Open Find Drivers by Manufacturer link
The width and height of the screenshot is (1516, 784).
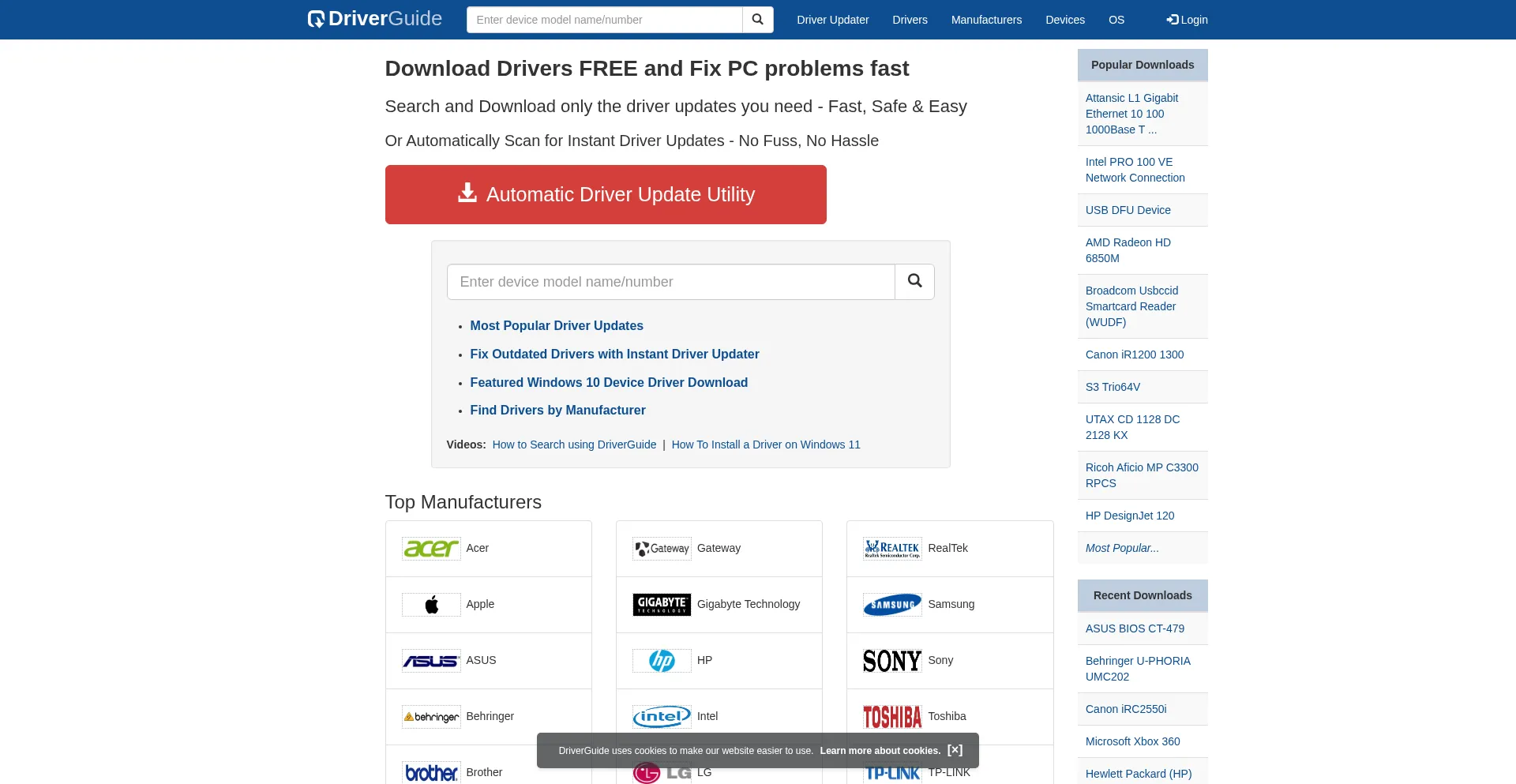[x=557, y=410]
